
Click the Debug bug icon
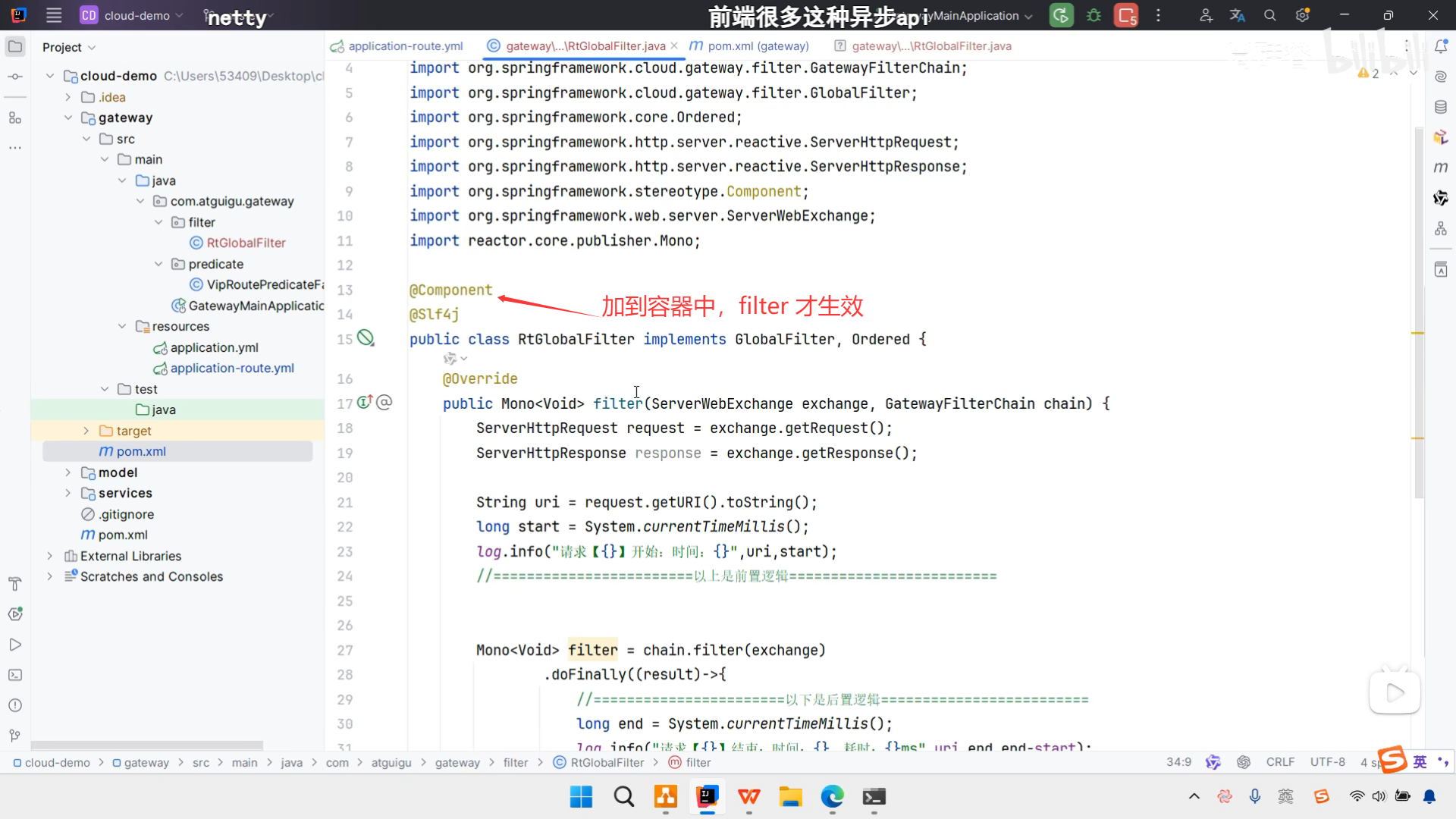coord(1094,15)
